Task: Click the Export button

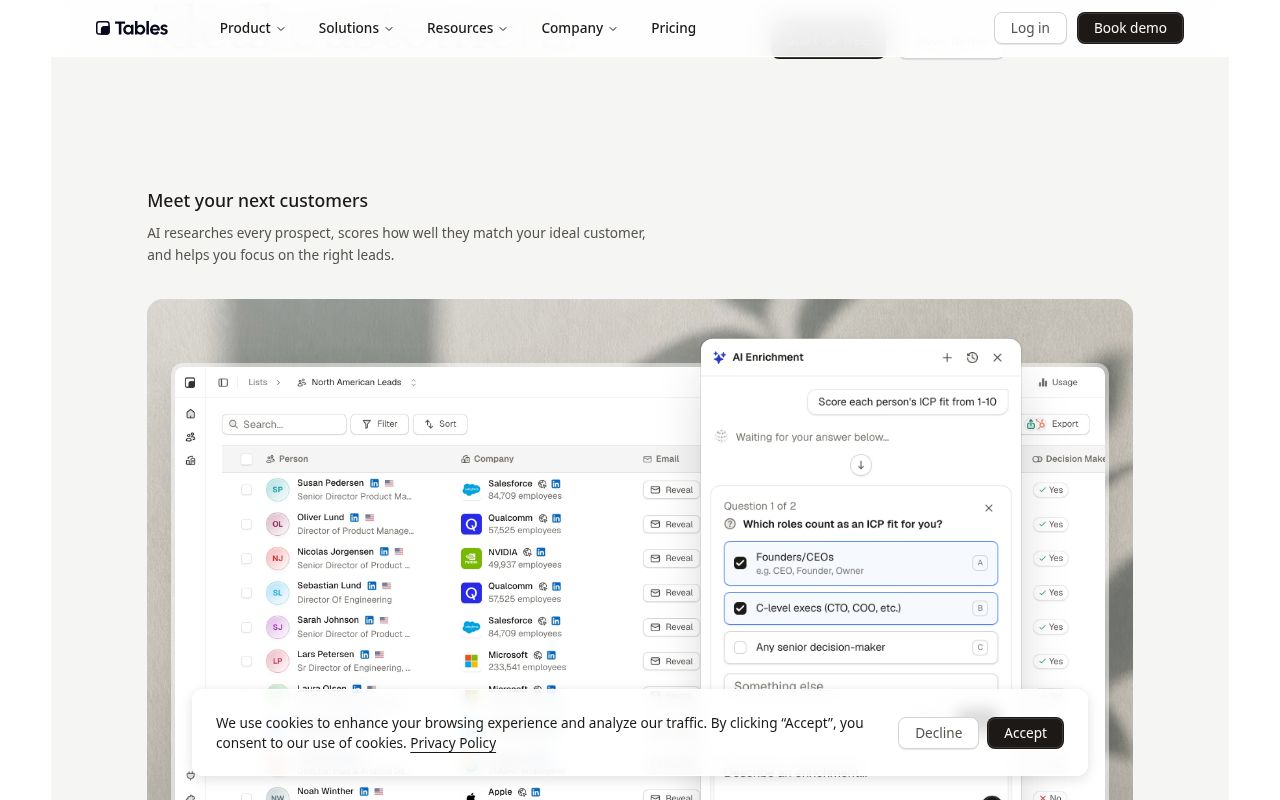Action: (x=1056, y=424)
